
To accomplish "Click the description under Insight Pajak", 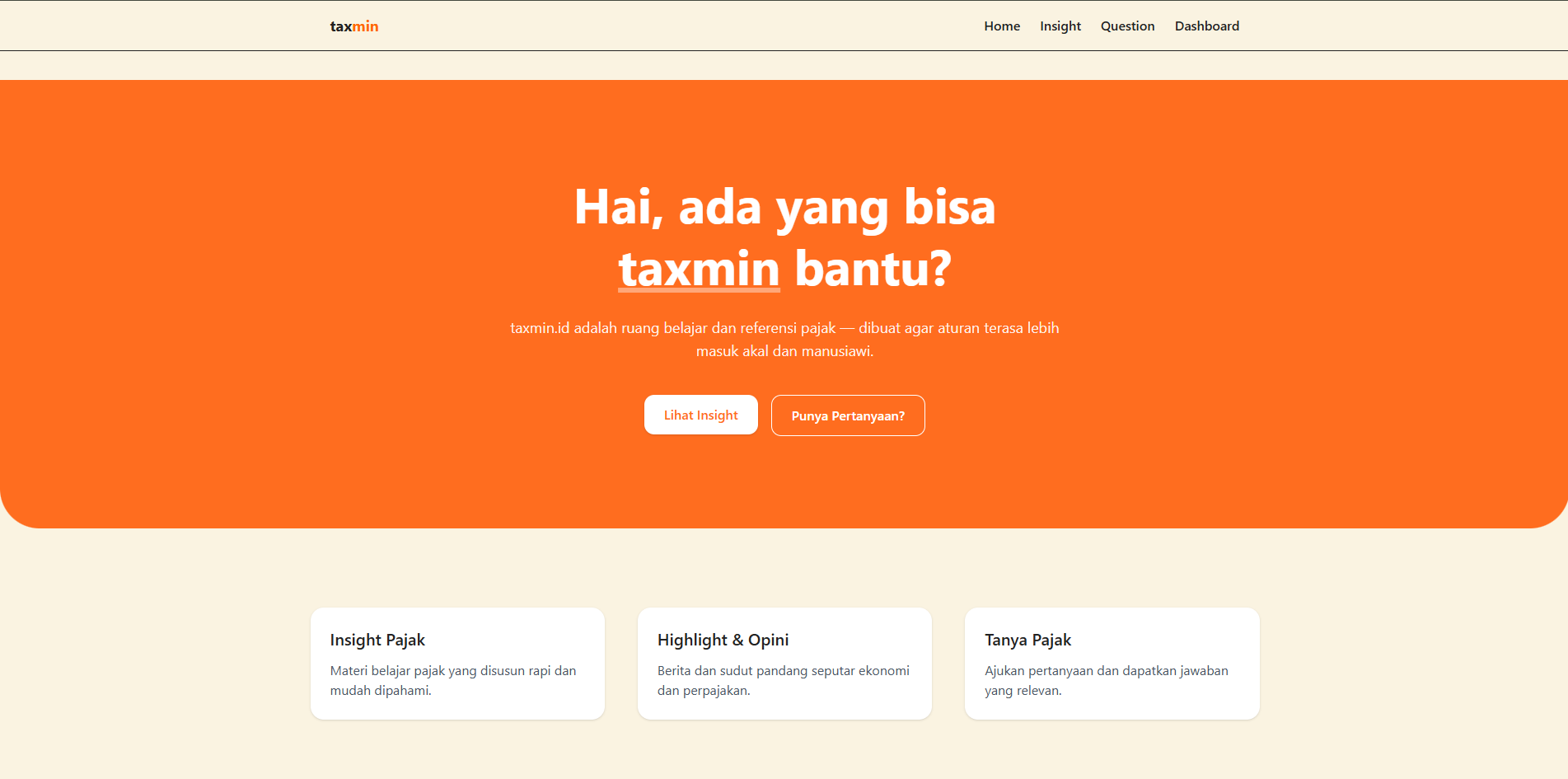I will click(x=453, y=680).
